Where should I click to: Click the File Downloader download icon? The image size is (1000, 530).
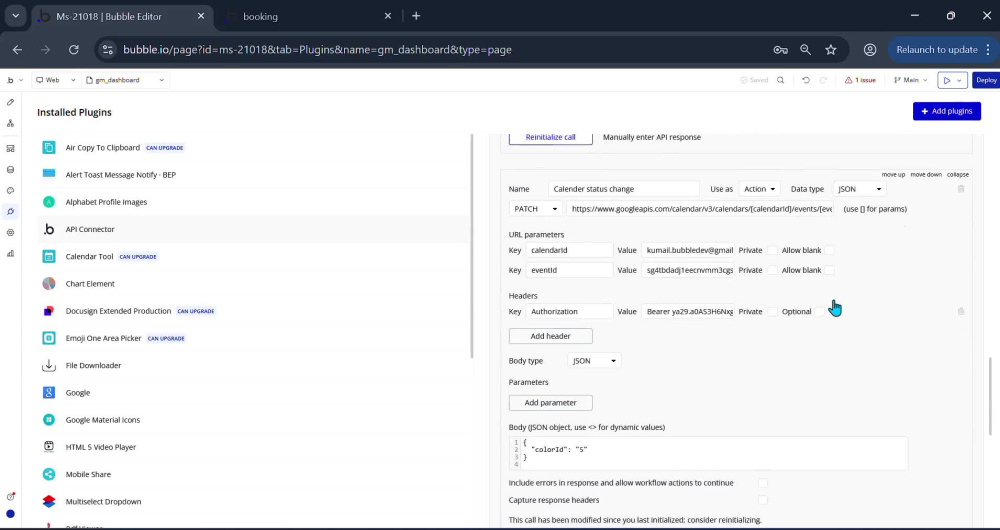click(x=49, y=365)
